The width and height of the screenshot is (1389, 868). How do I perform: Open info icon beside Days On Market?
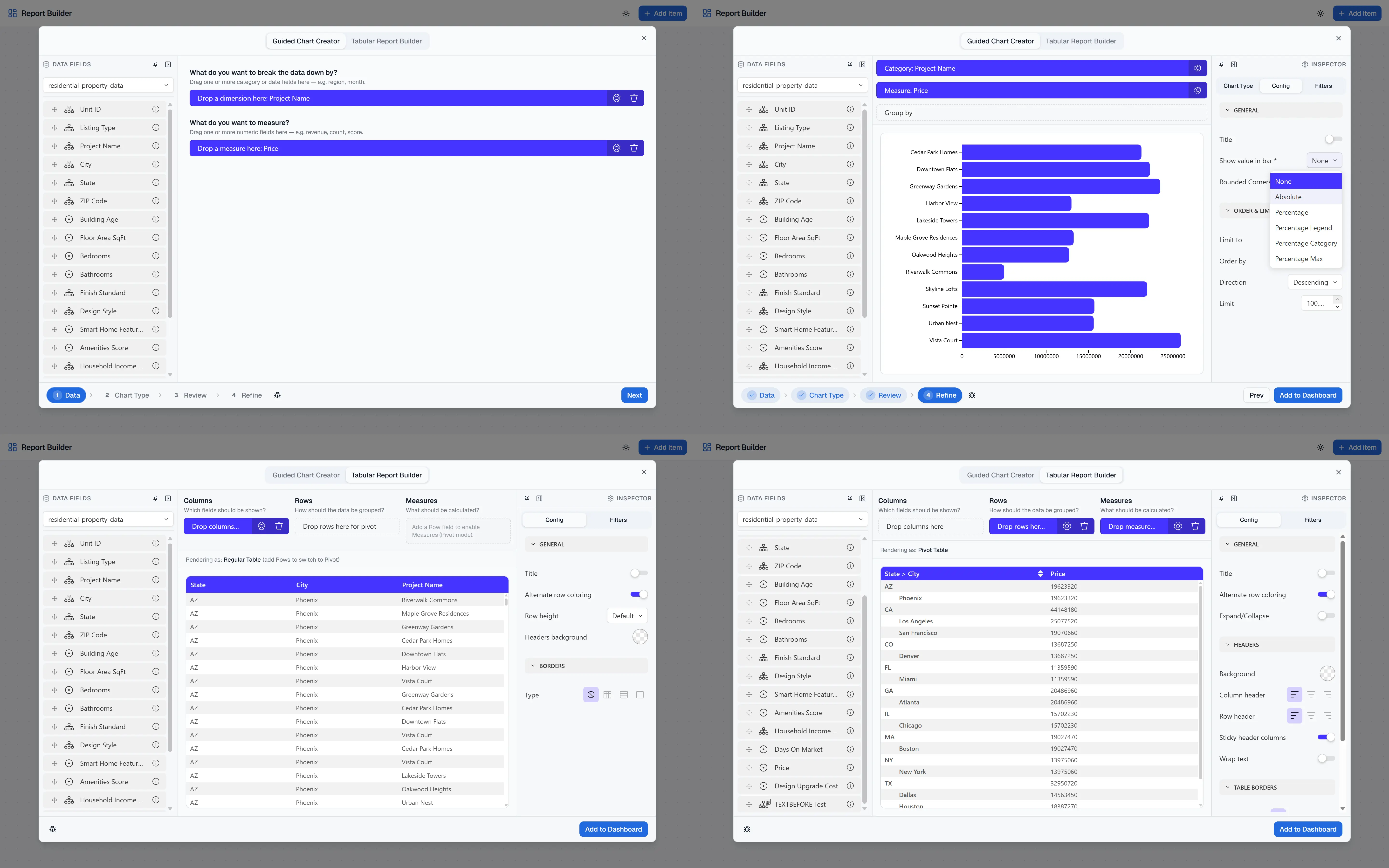pyautogui.click(x=850, y=749)
